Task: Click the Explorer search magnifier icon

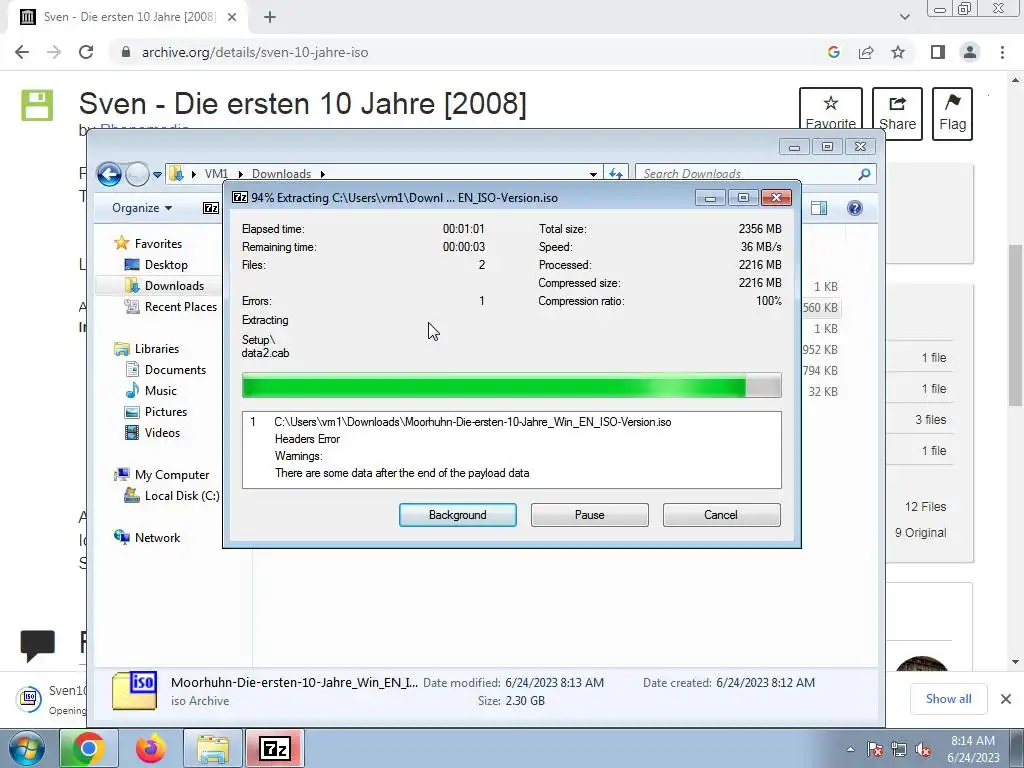Action: pyautogui.click(x=864, y=174)
